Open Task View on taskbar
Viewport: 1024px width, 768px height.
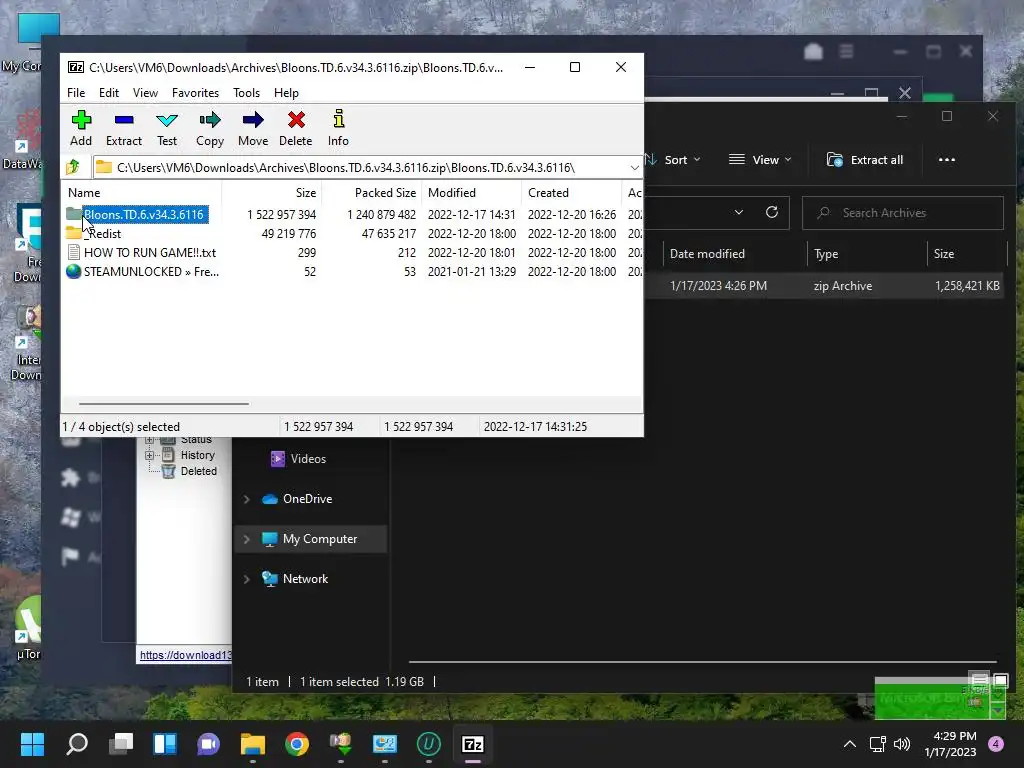pyautogui.click(x=121, y=744)
